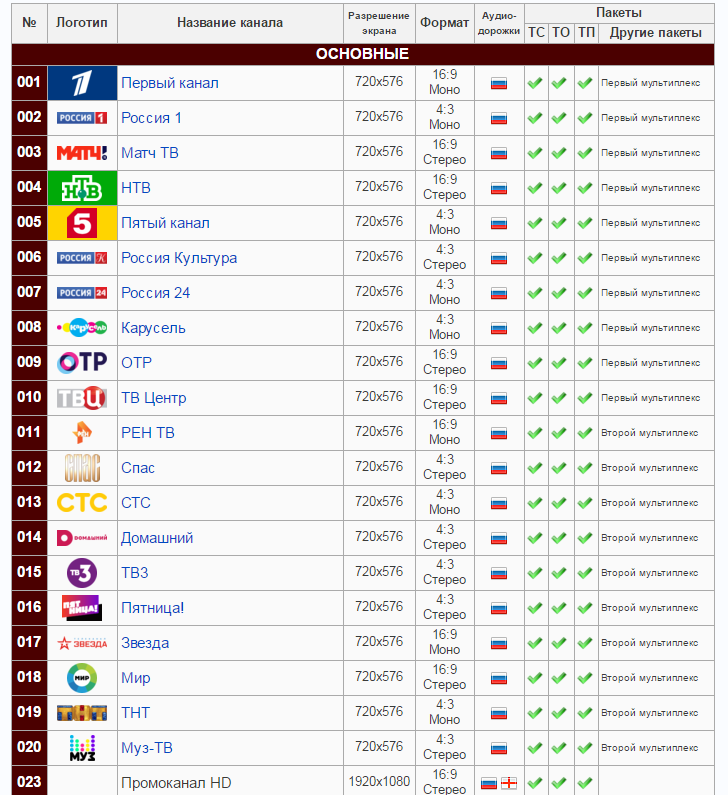Click Второй мультиплекс in РЕН ТВ row

pos(649,433)
